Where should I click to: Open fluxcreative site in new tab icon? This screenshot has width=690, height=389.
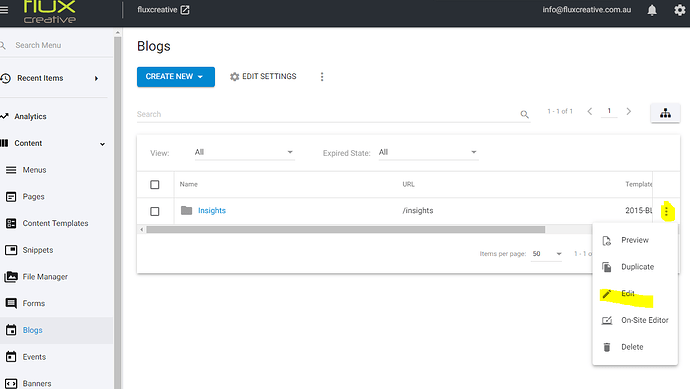click(185, 10)
